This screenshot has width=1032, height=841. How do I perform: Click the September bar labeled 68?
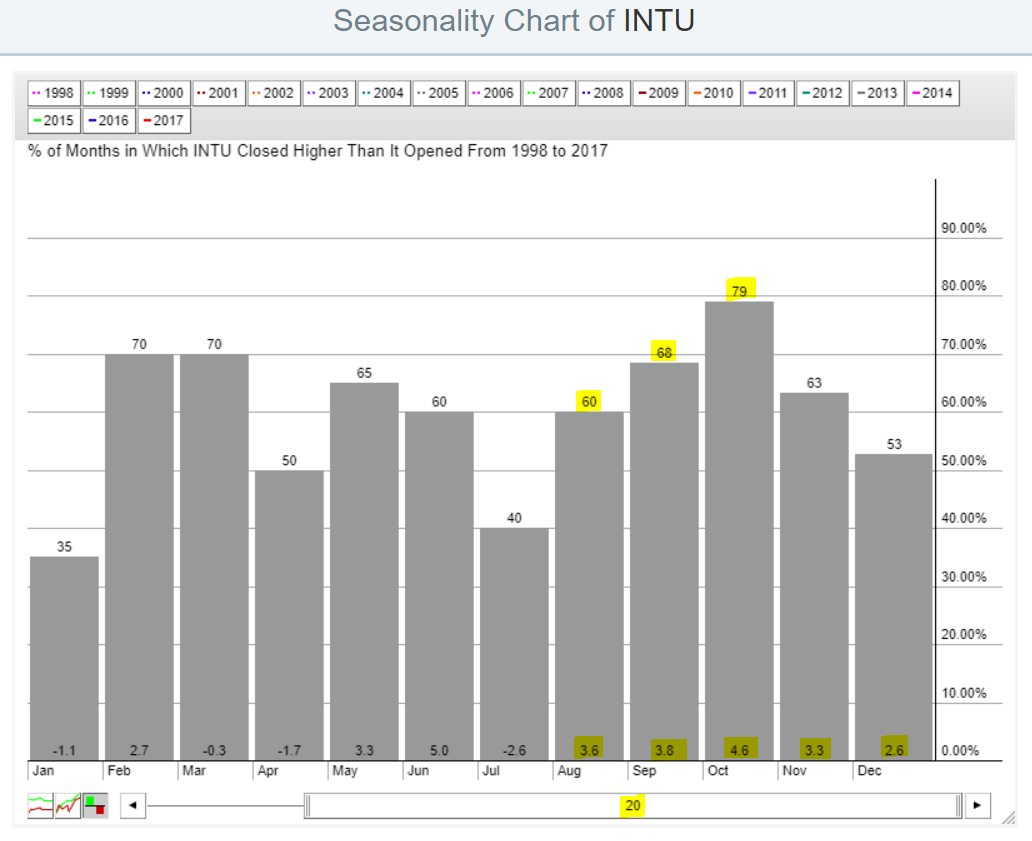point(665,562)
